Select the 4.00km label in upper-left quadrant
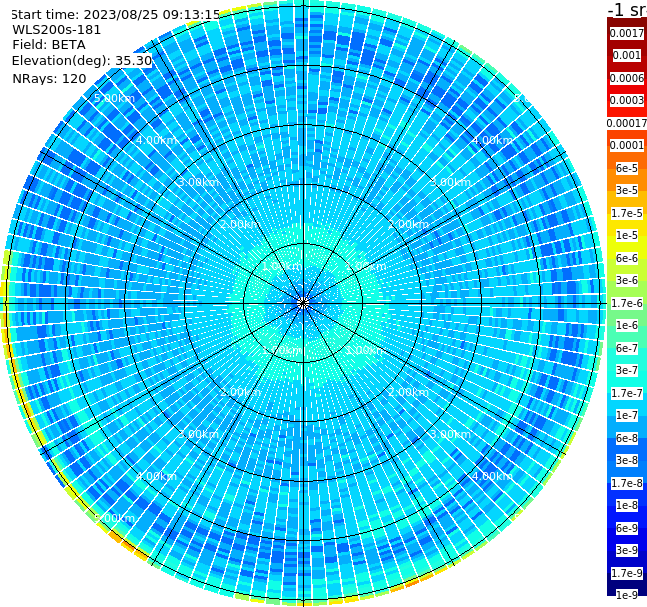The height and width of the screenshot is (607, 647). click(156, 140)
